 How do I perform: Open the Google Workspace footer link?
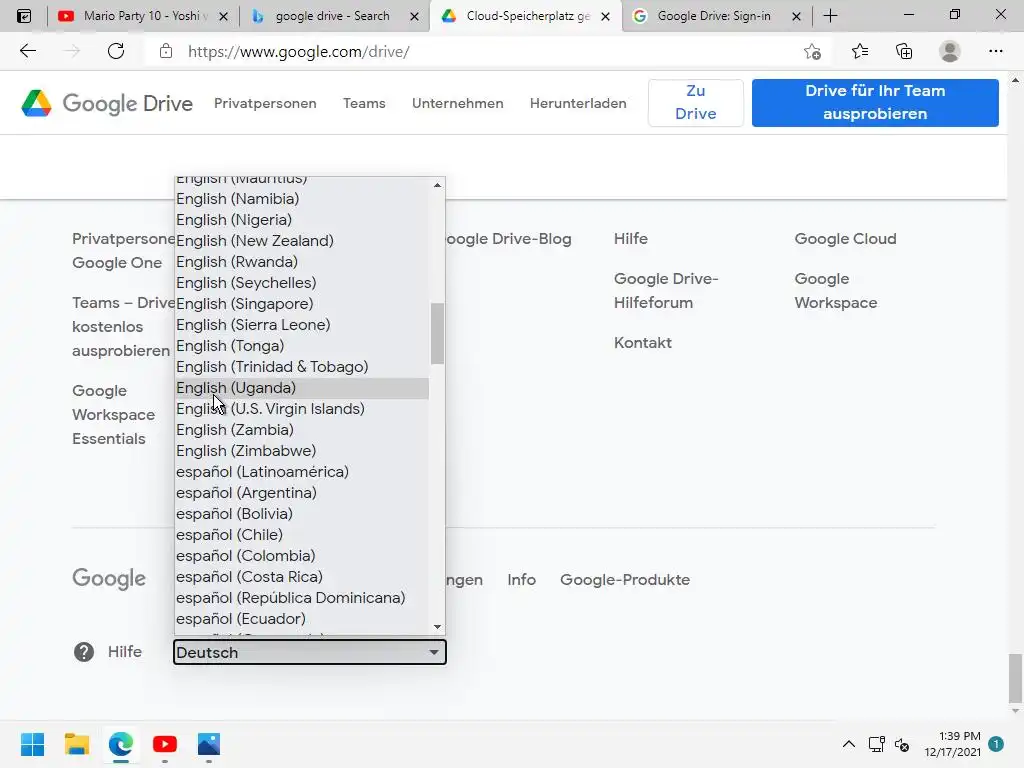click(x=835, y=291)
